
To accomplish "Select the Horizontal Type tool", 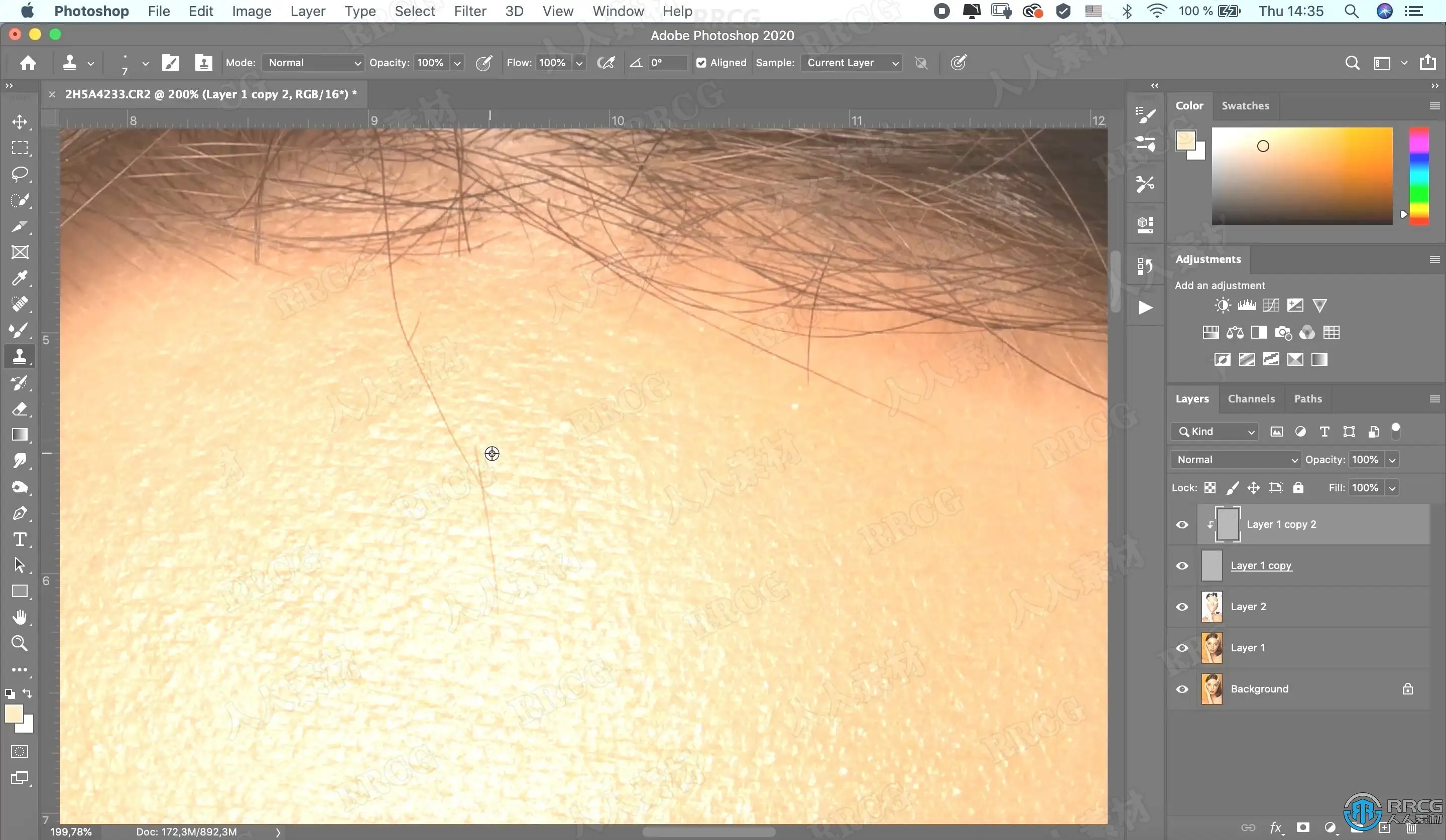I will pyautogui.click(x=20, y=539).
